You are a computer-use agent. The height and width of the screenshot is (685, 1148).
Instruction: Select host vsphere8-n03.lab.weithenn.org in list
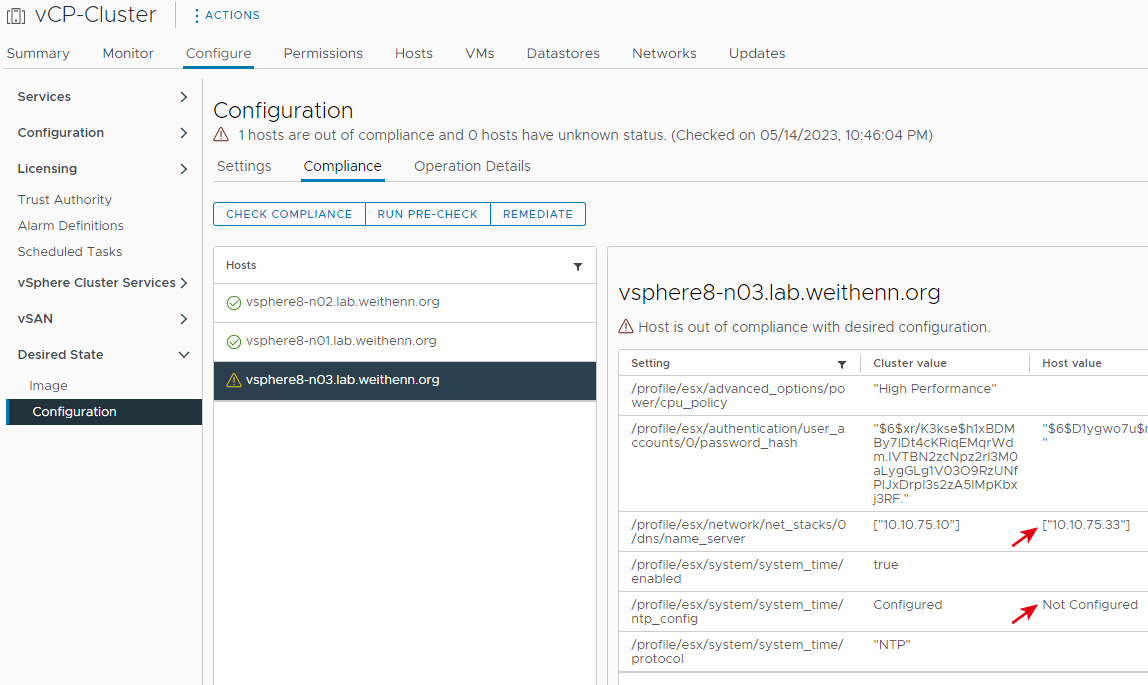405,380
